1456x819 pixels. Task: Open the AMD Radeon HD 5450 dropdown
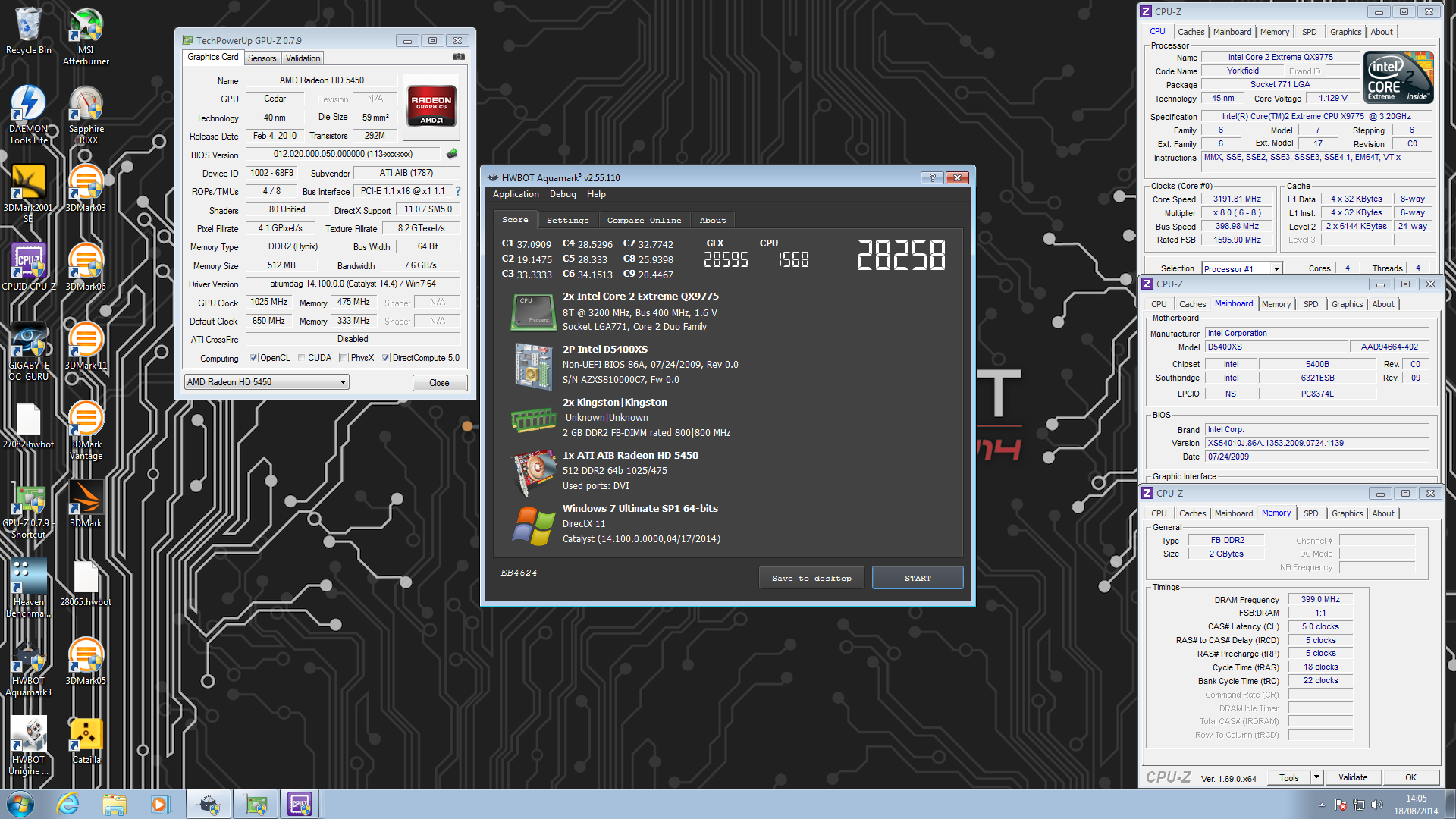pyautogui.click(x=267, y=382)
